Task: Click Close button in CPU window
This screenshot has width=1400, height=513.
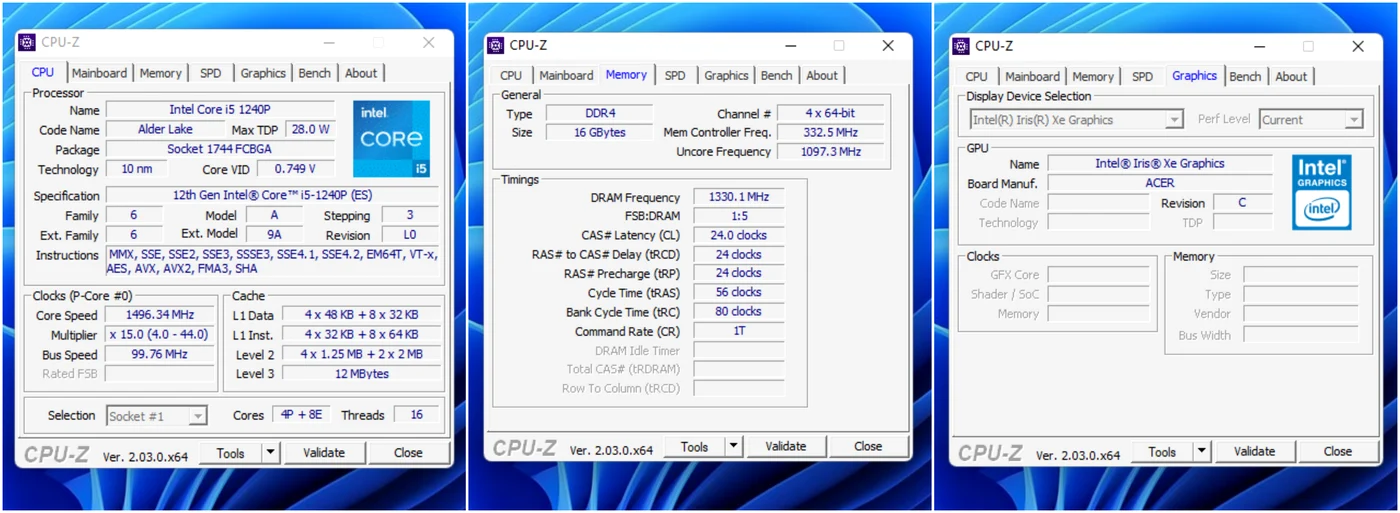Action: tap(408, 453)
